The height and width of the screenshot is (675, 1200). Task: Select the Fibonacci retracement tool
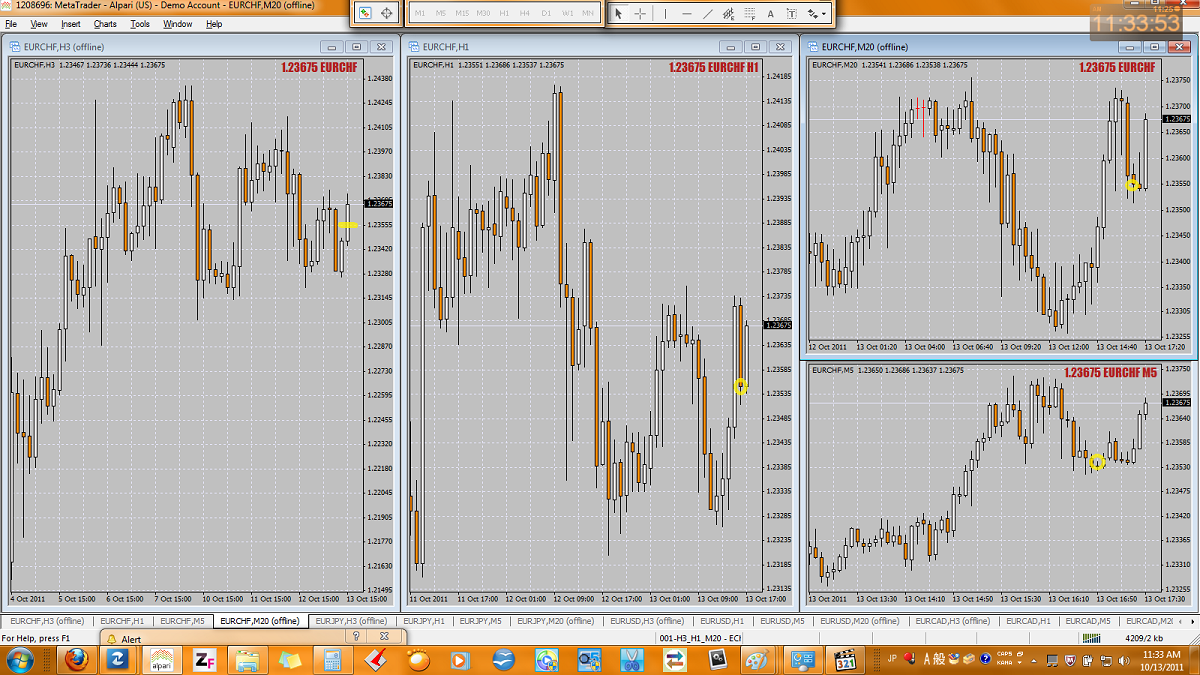tap(749, 13)
